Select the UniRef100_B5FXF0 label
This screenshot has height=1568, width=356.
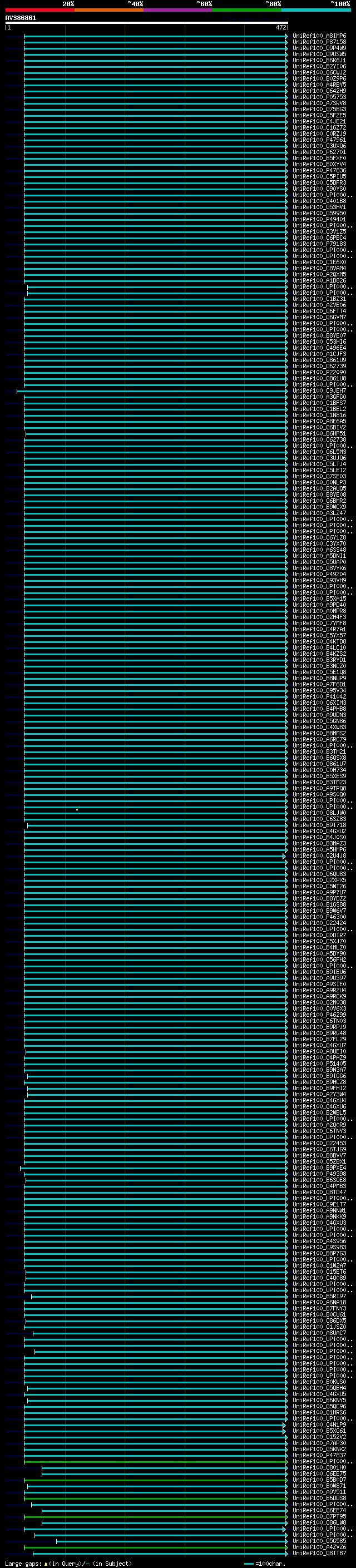[319, 159]
